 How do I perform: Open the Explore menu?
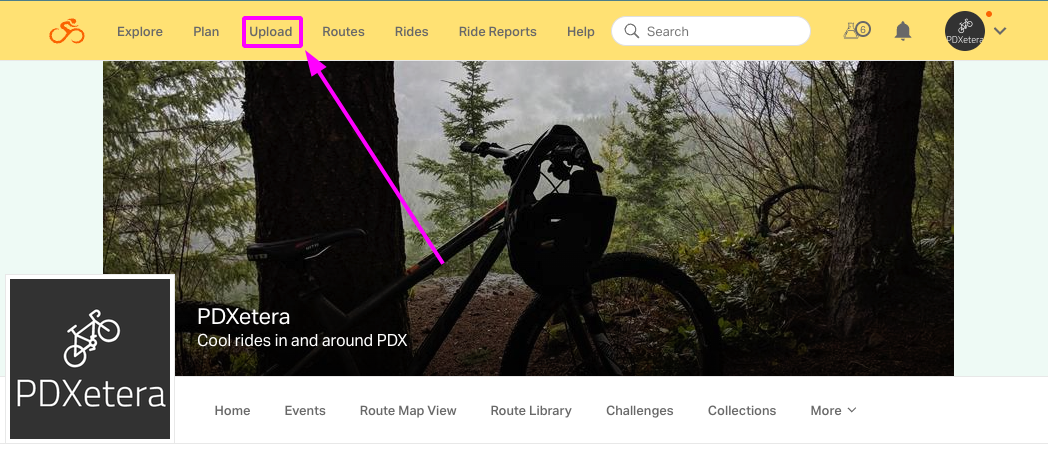[x=140, y=31]
